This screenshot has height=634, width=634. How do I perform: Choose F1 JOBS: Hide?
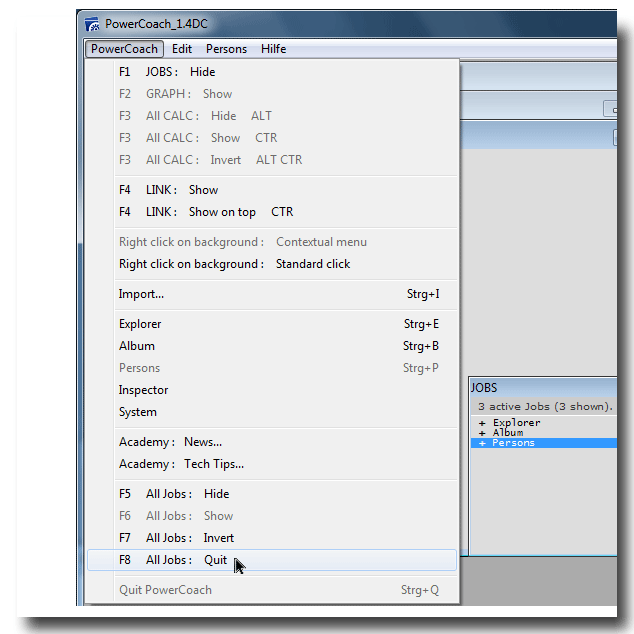[x=272, y=72]
